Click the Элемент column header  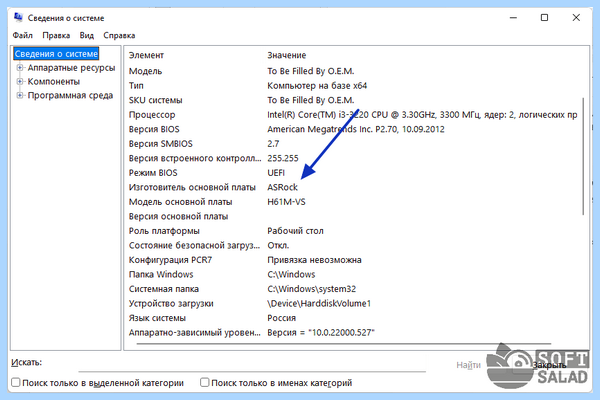(146, 56)
